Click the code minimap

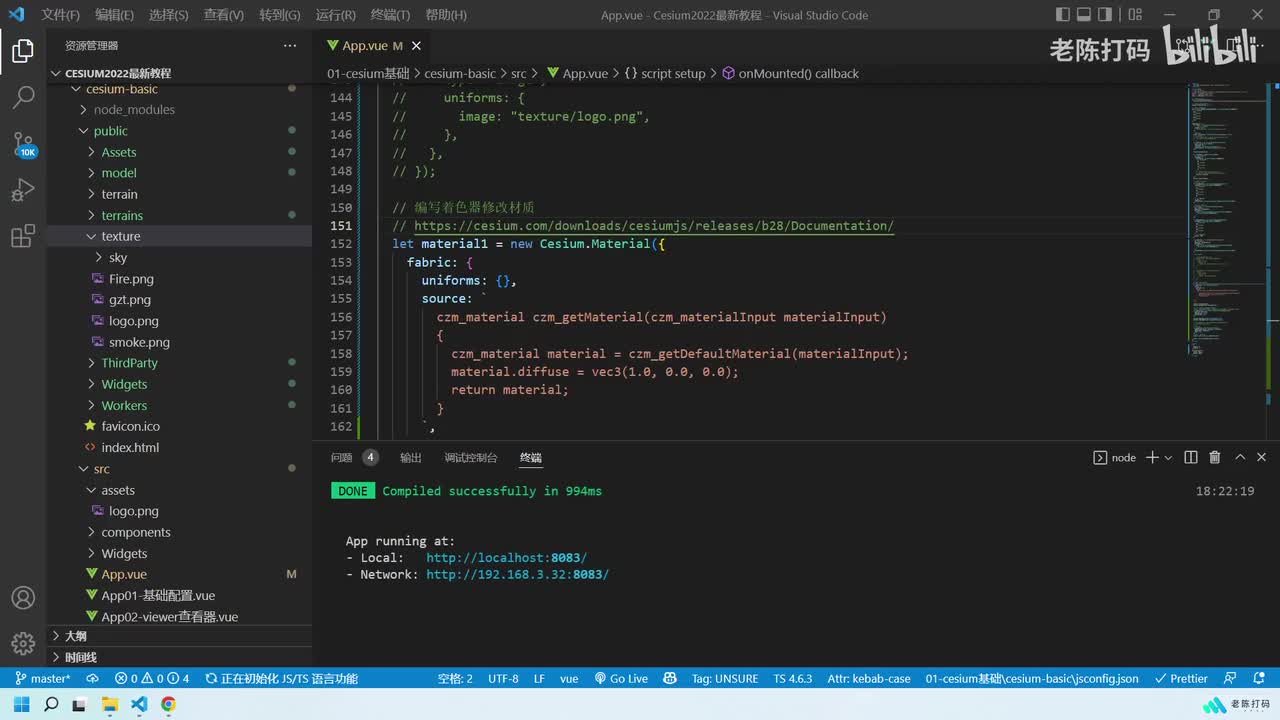pyautogui.click(x=1228, y=220)
